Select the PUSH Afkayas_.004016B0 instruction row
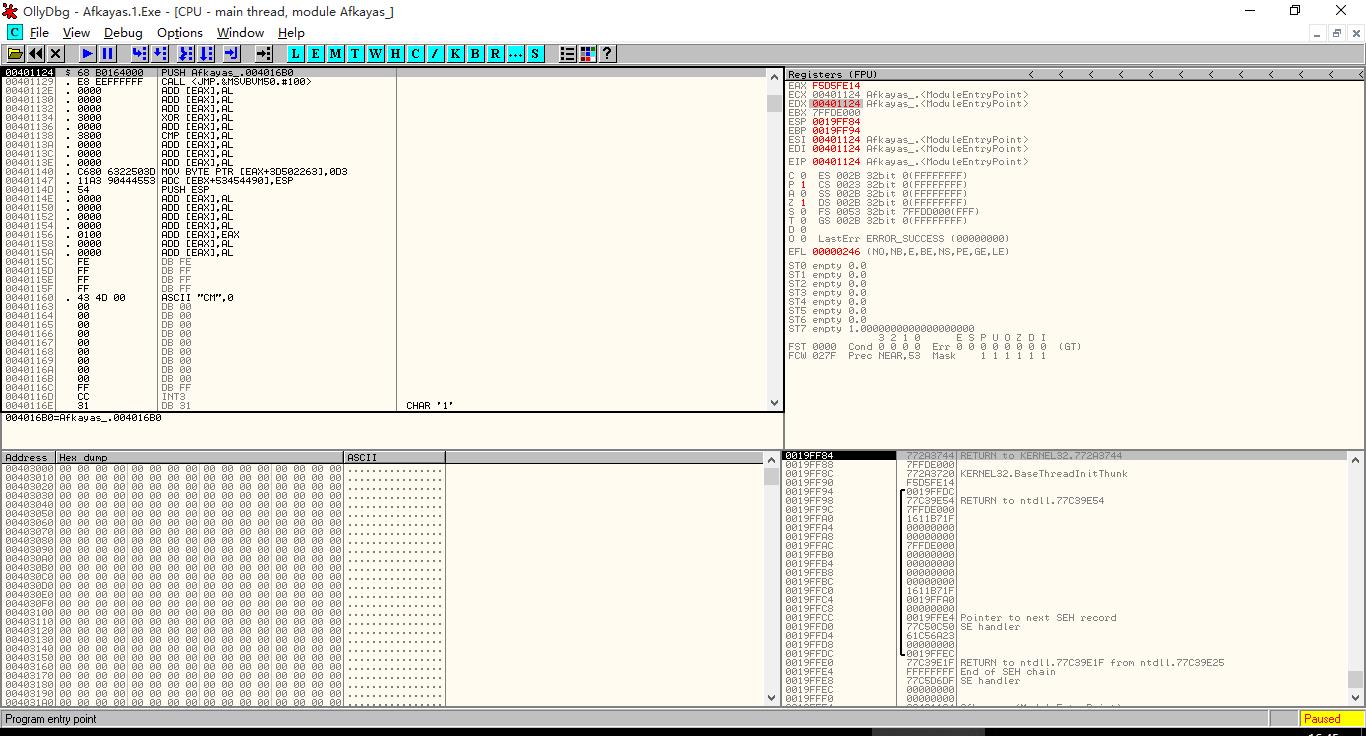This screenshot has width=1366, height=736. (x=384, y=73)
